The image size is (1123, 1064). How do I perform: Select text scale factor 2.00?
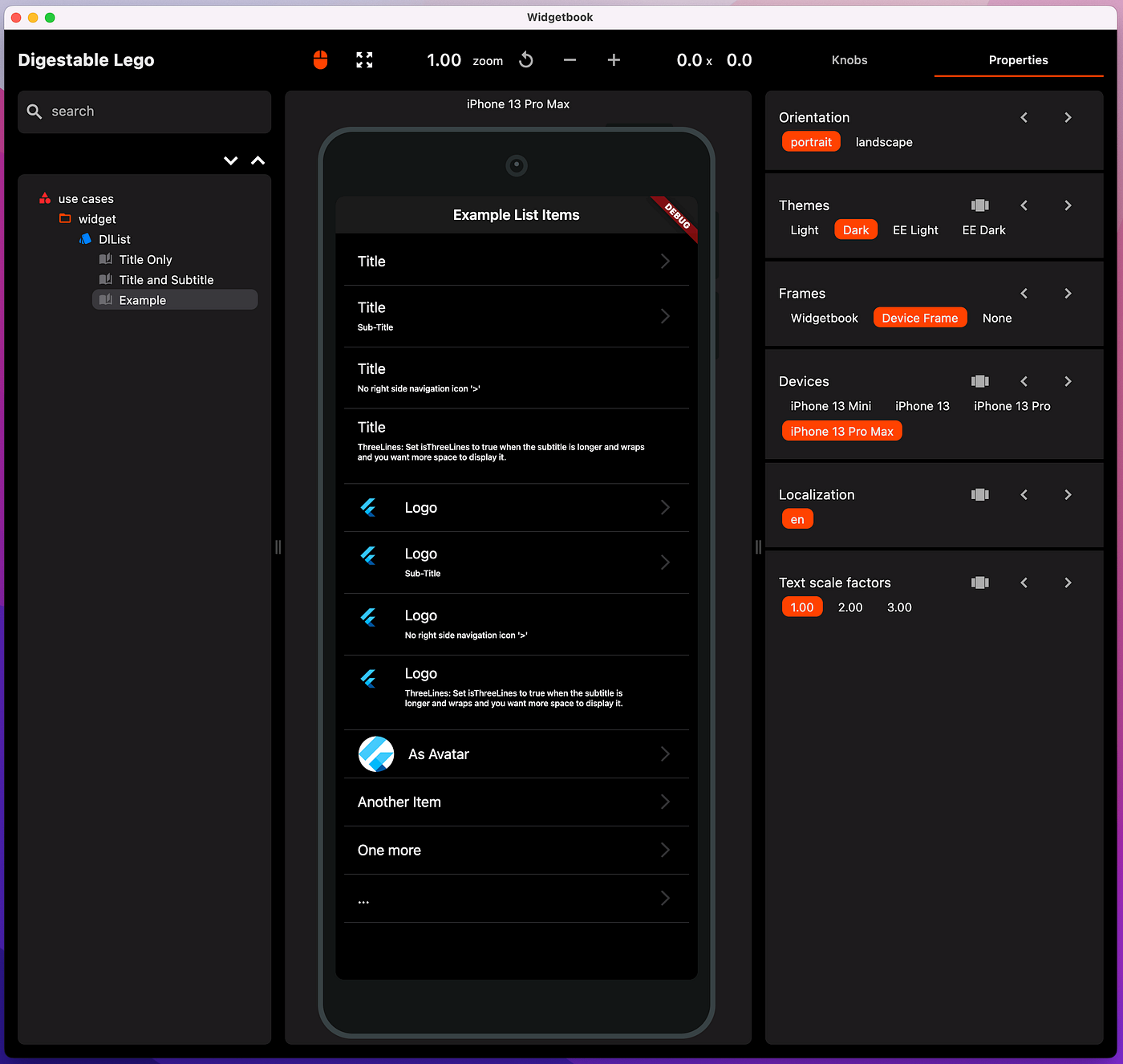pyautogui.click(x=850, y=607)
